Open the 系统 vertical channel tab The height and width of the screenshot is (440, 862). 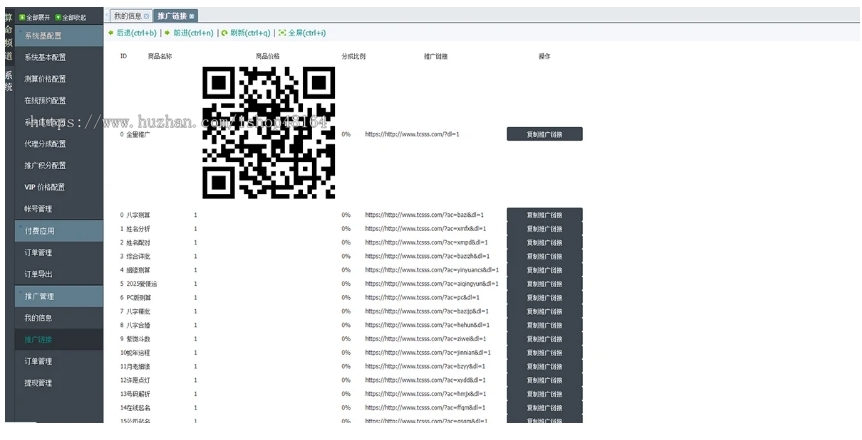[8, 81]
